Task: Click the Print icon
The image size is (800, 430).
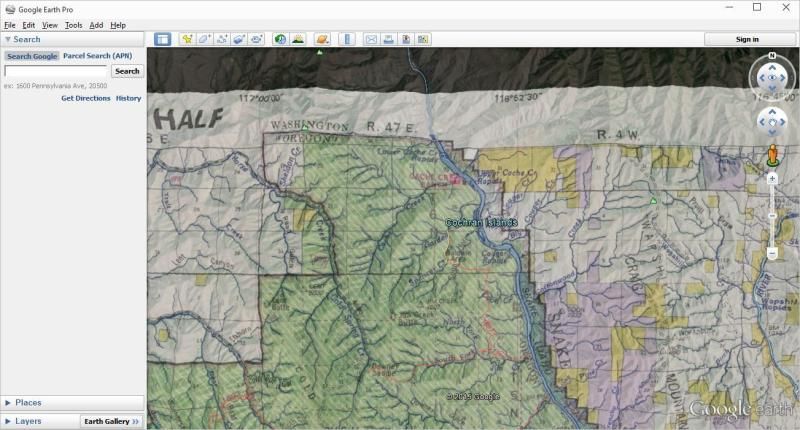Action: point(388,39)
